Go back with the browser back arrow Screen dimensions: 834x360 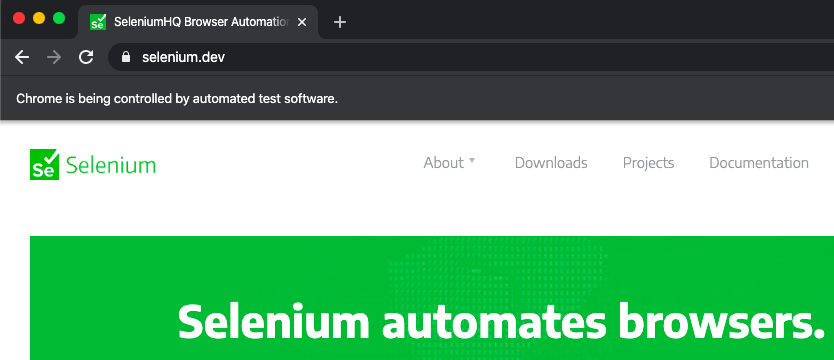coord(22,57)
